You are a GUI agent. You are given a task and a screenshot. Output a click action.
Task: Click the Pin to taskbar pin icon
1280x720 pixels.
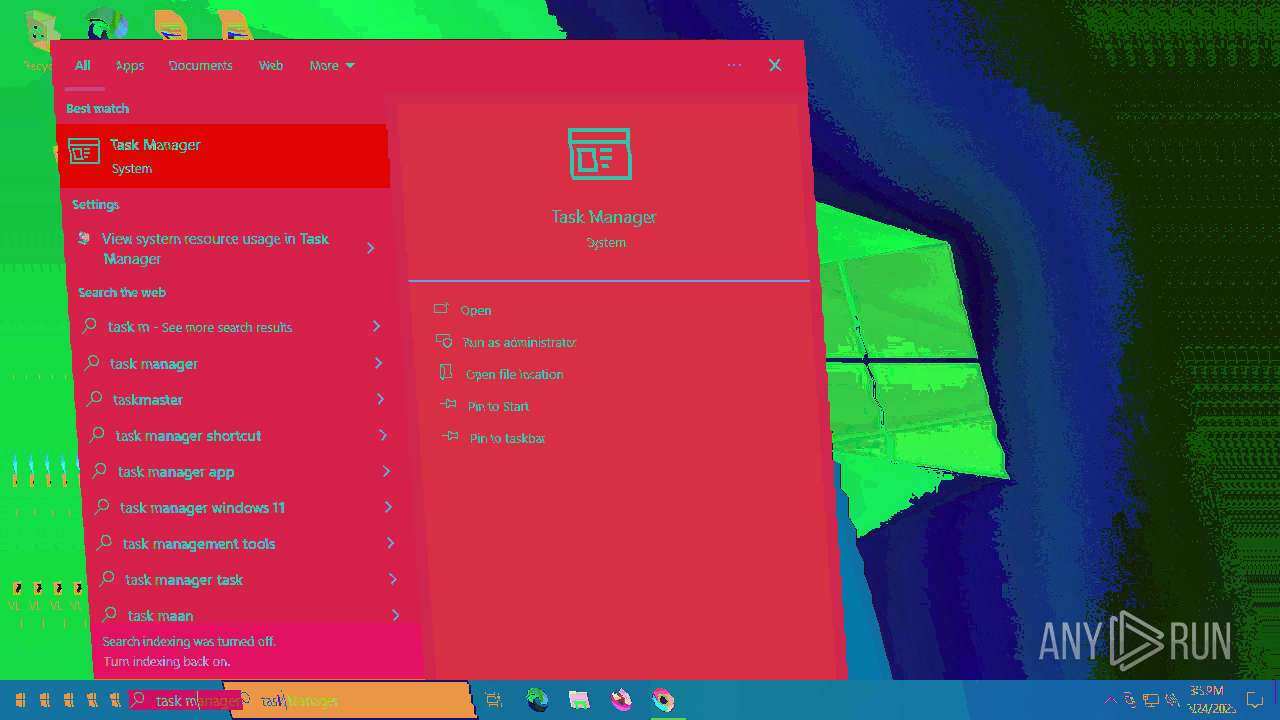tap(450, 437)
